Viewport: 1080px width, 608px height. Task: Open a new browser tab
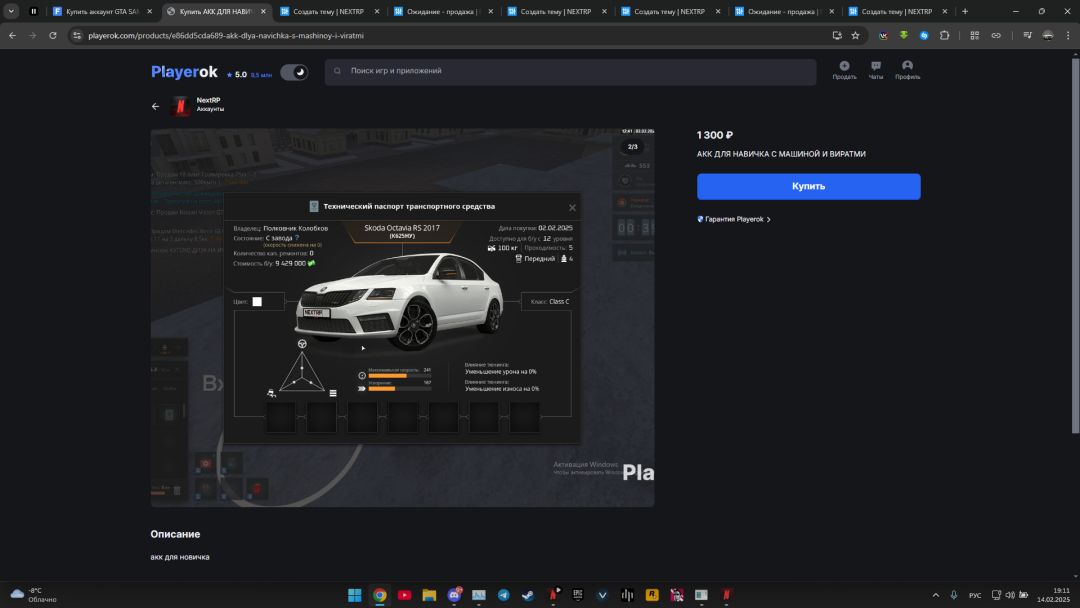click(x=965, y=12)
